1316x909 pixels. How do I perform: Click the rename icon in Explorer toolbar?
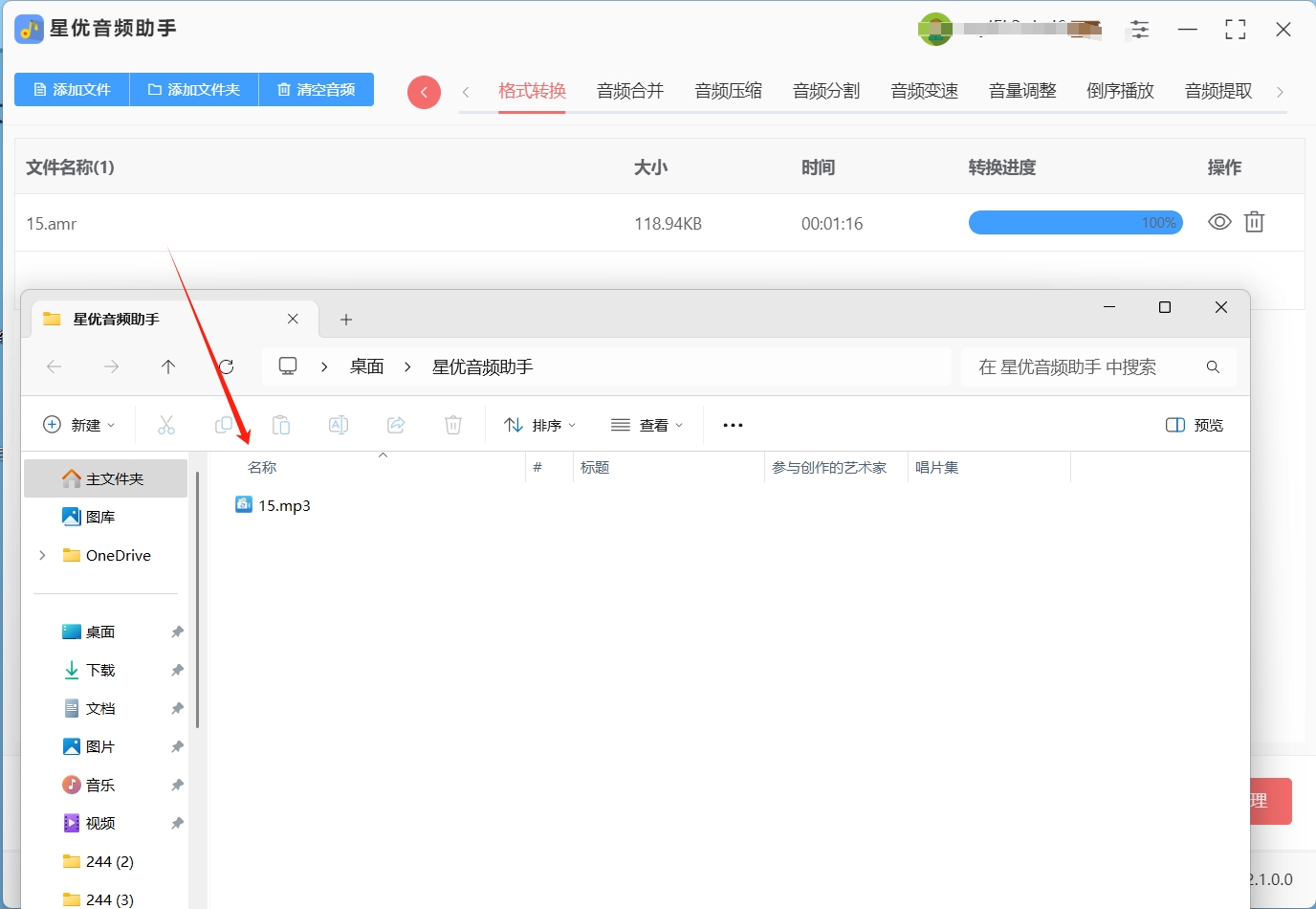339,425
